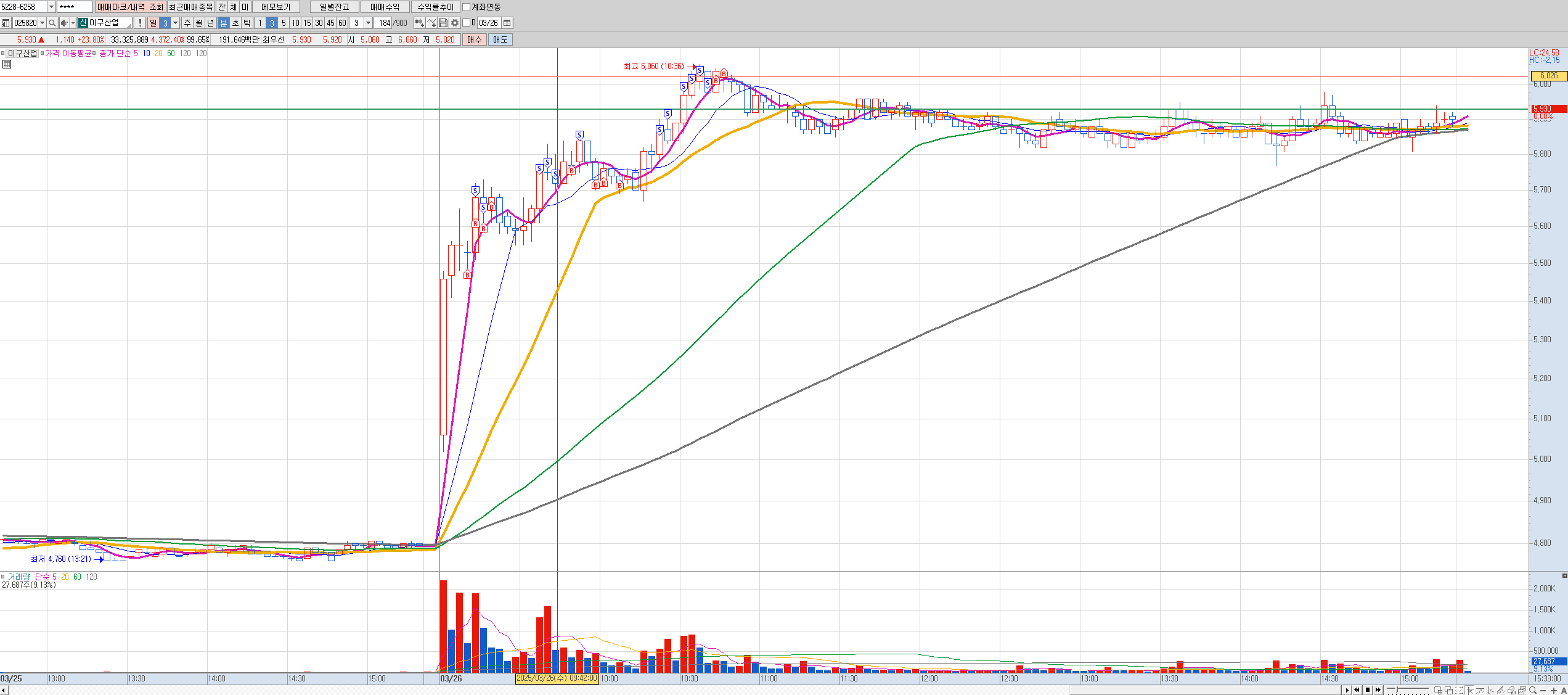
Task: Click the vertical line wave chart icon
Action: [x=1490, y=690]
